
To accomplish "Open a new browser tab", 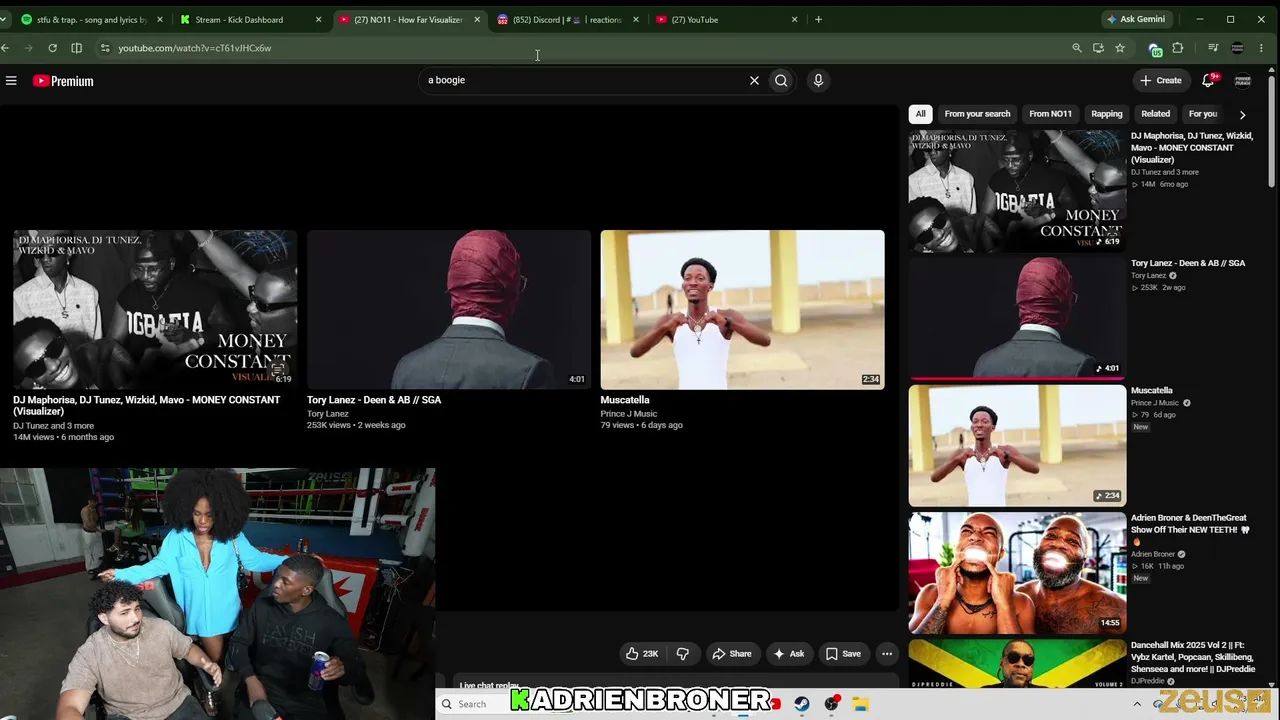I will tap(818, 19).
